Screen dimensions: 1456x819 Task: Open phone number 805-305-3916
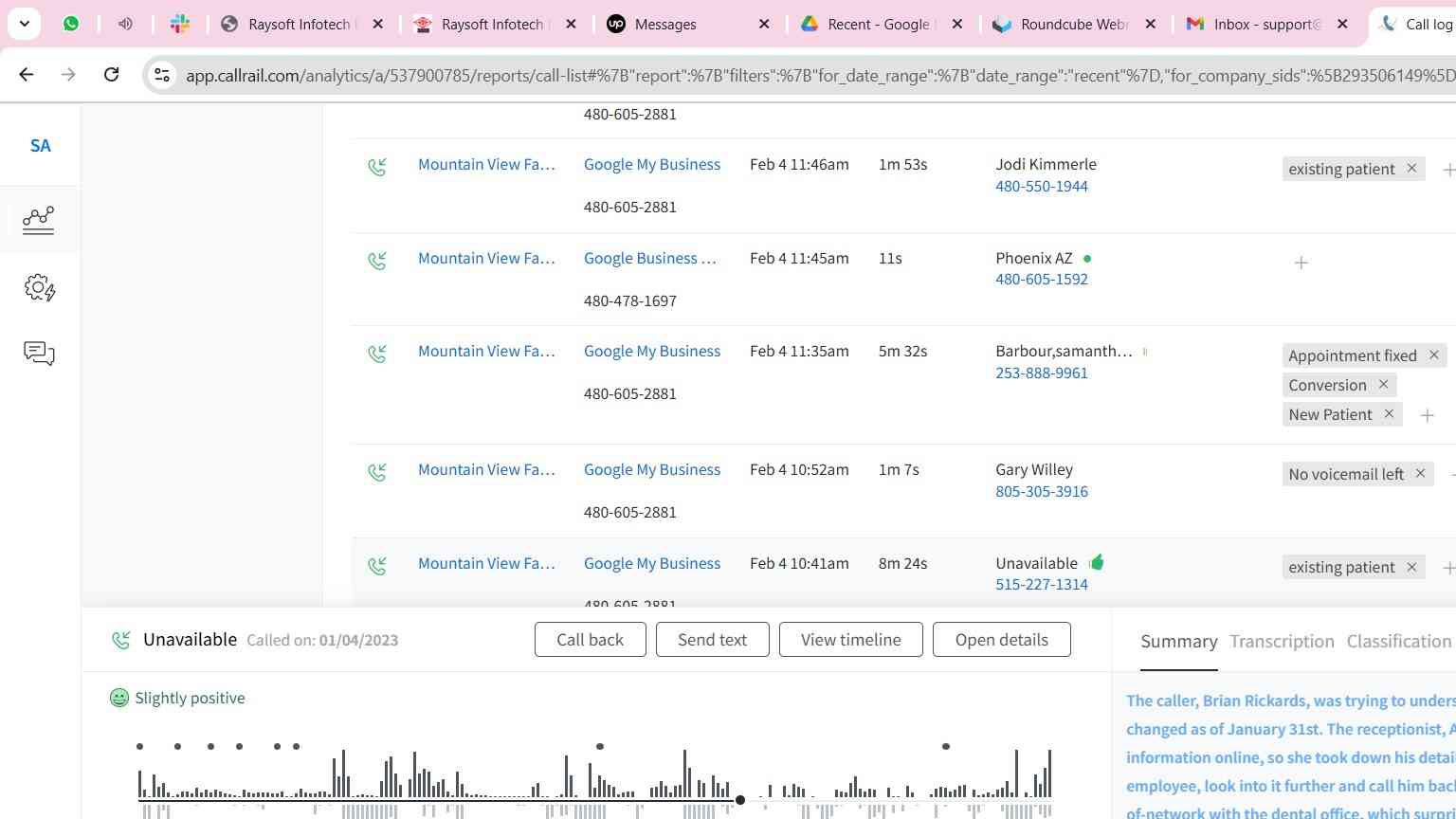1042,491
